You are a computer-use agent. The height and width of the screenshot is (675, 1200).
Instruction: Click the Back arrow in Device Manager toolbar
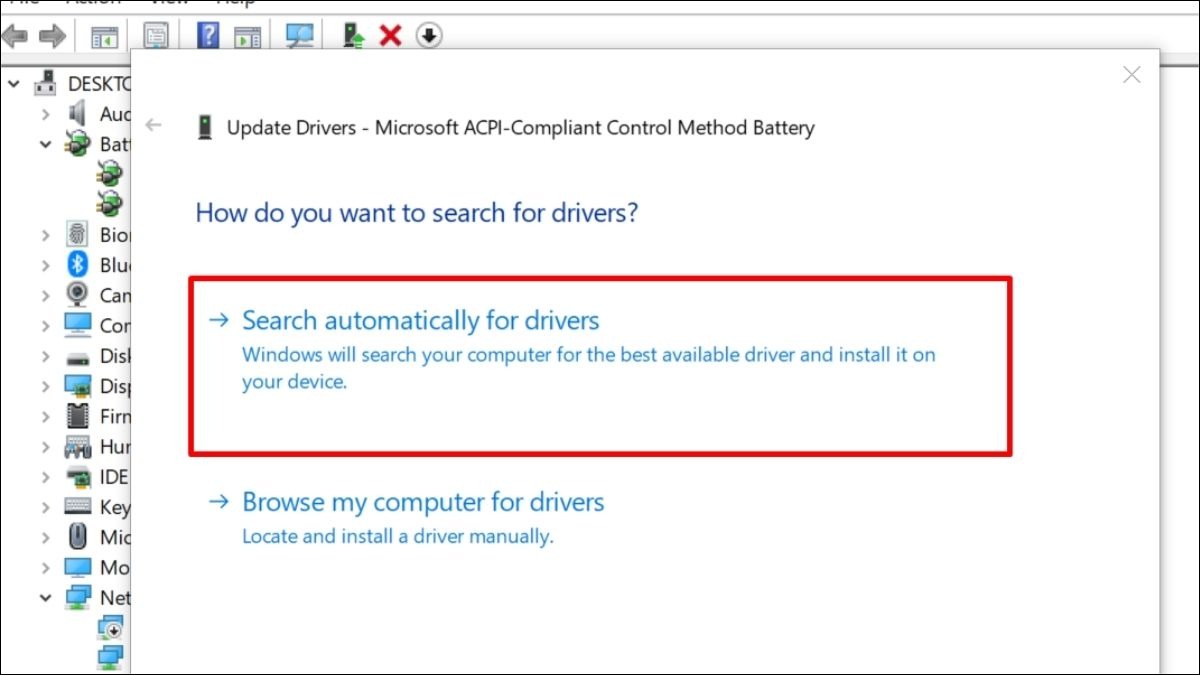tap(13, 37)
